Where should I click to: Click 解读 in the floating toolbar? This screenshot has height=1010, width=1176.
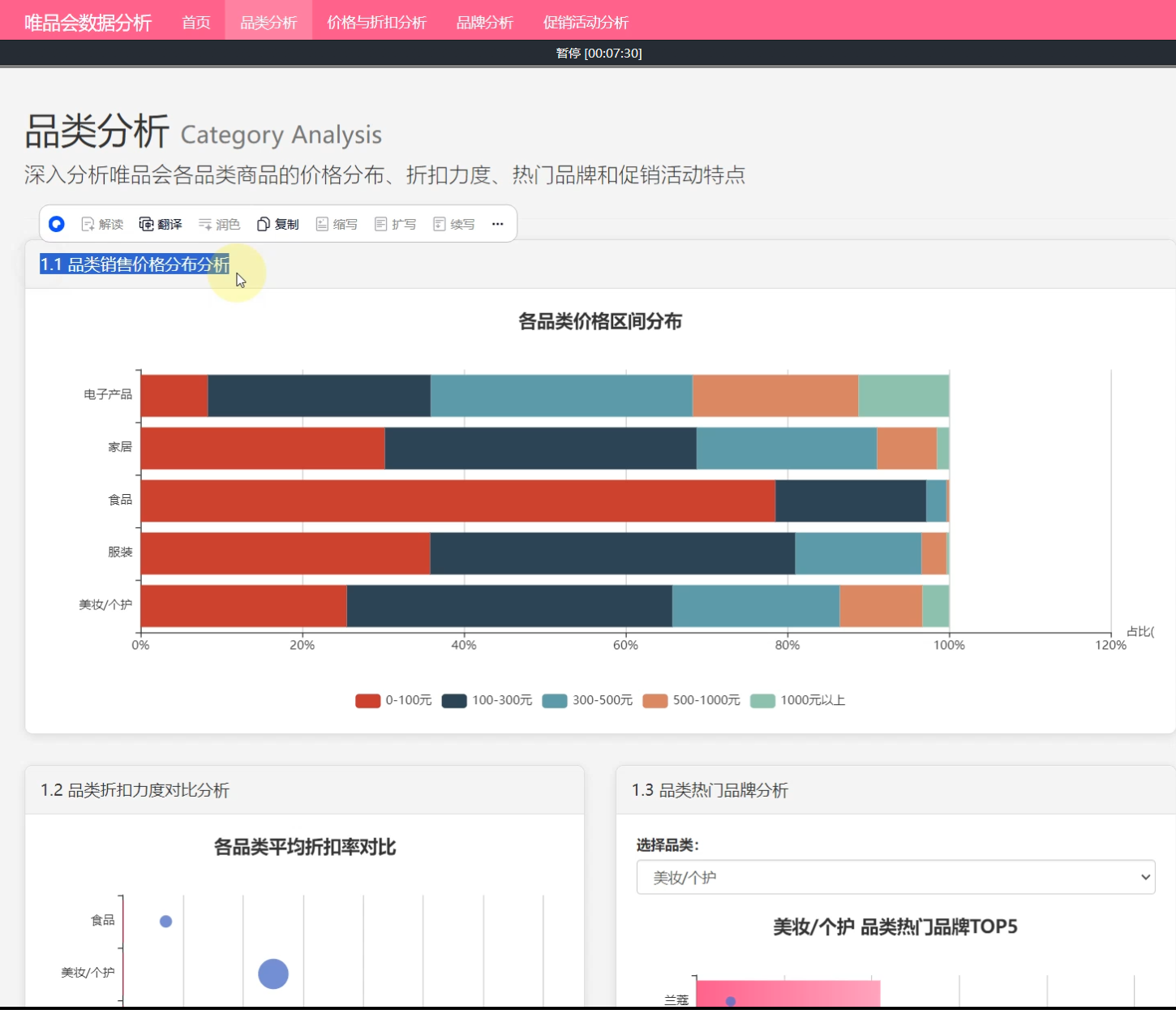[x=102, y=224]
